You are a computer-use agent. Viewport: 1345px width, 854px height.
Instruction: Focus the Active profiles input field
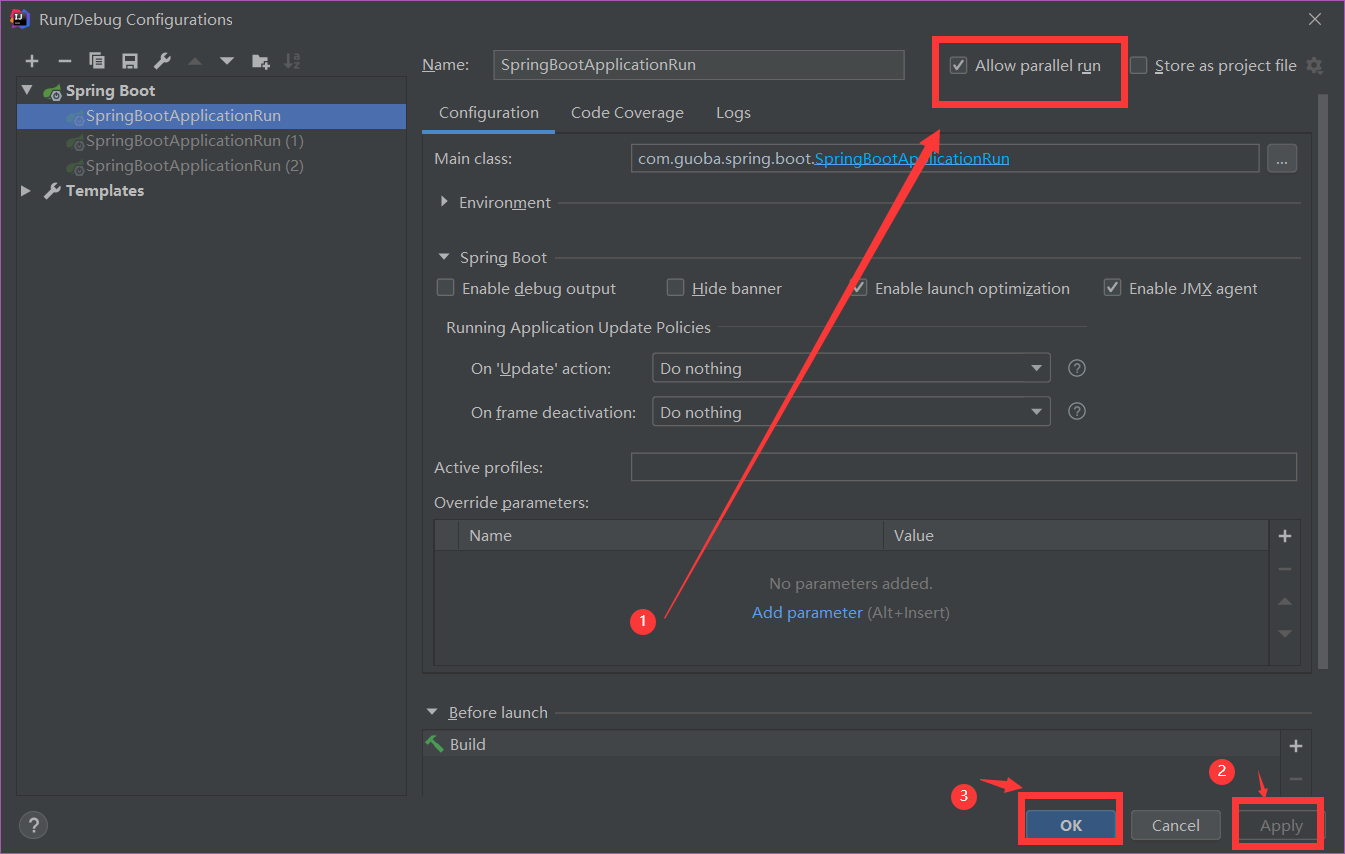(x=964, y=467)
